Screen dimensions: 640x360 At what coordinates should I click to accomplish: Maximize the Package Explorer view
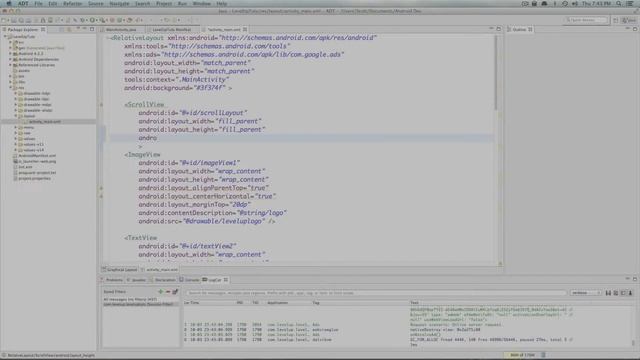point(92,29)
